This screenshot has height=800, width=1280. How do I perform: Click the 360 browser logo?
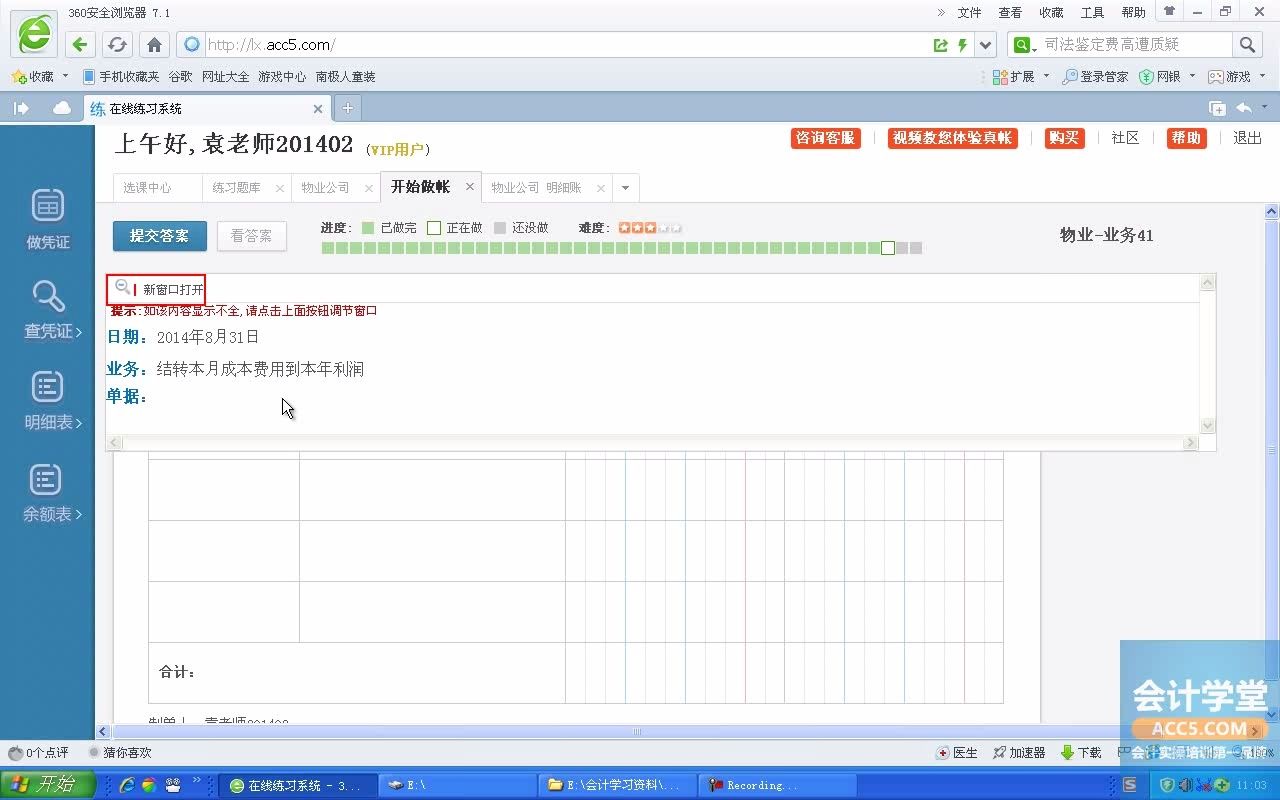(34, 34)
